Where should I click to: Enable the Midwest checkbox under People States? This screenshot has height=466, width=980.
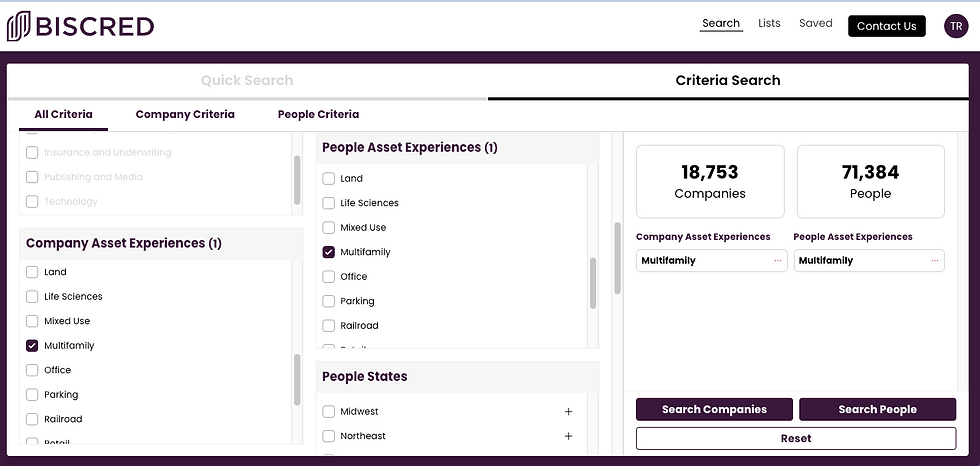tap(329, 412)
